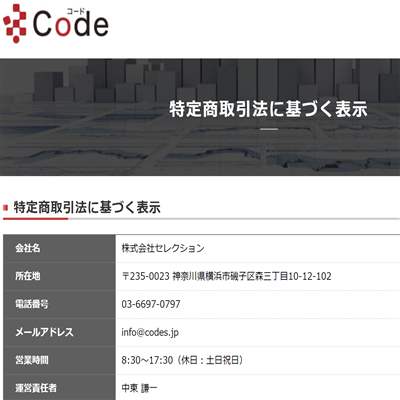Click phone number 03-6697-0797
The height and width of the screenshot is (400, 400).
[x=151, y=304]
